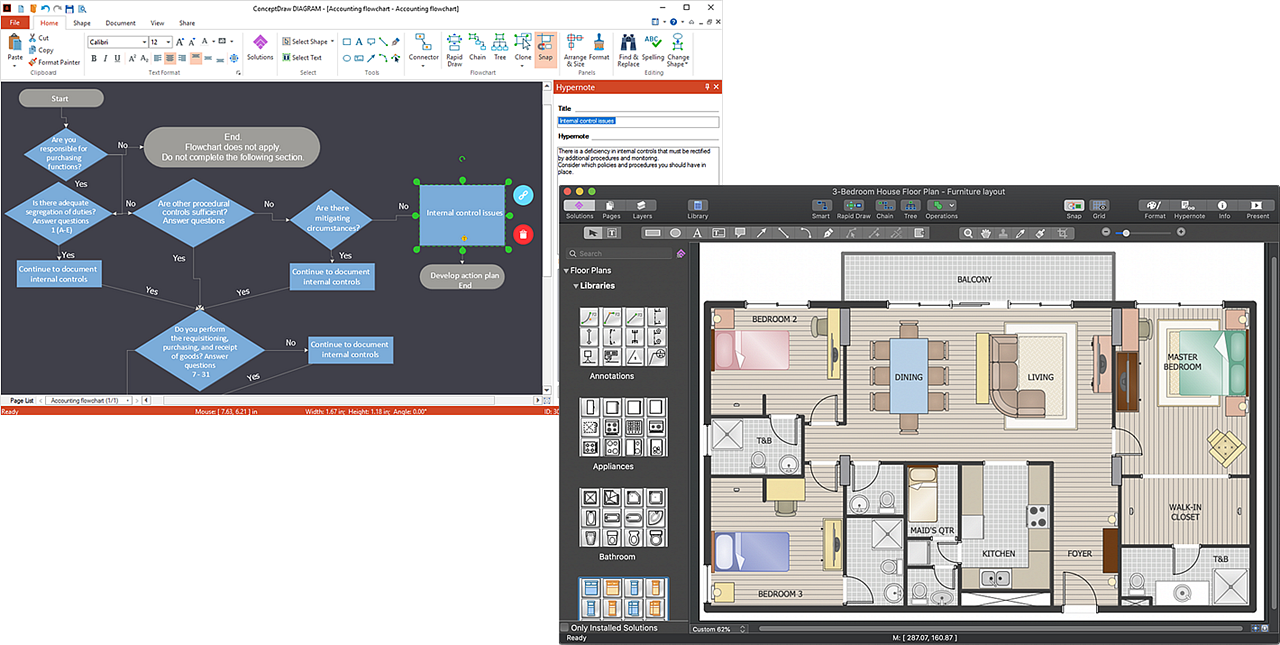This screenshot has height=645, width=1280.
Task: Click Smart connector in the Floor Plan toolbar
Action: [x=821, y=209]
